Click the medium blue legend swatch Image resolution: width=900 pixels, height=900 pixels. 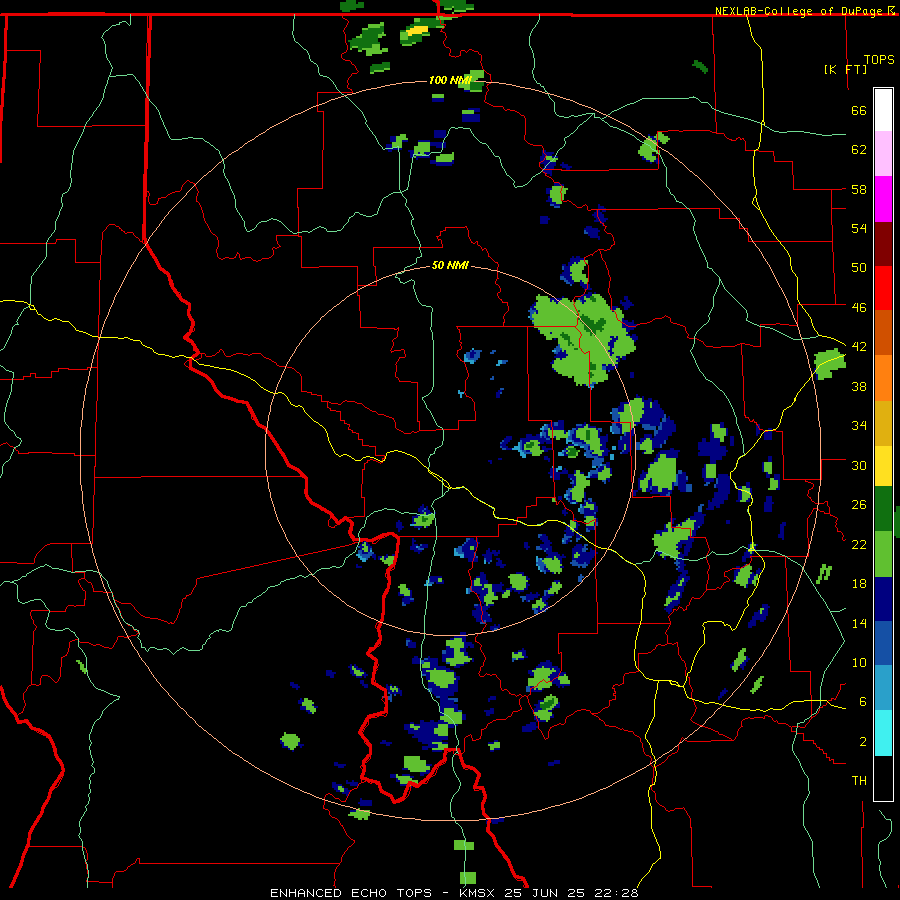pos(883,643)
